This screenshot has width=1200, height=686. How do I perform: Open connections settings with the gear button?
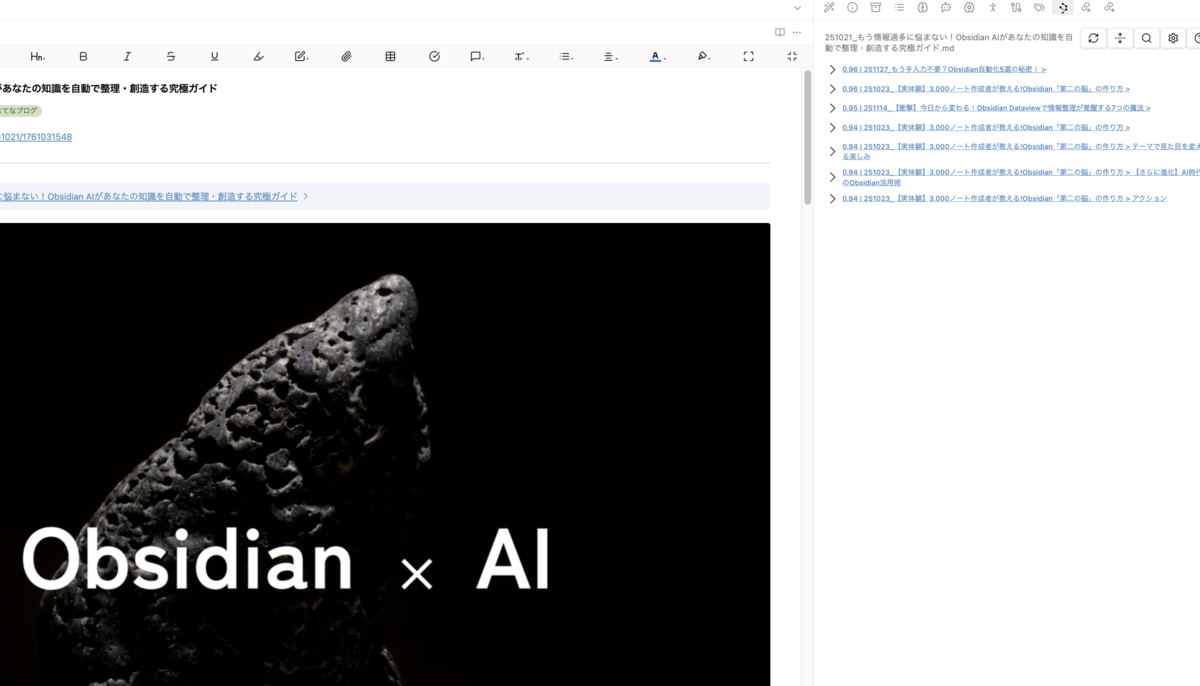click(x=1173, y=38)
